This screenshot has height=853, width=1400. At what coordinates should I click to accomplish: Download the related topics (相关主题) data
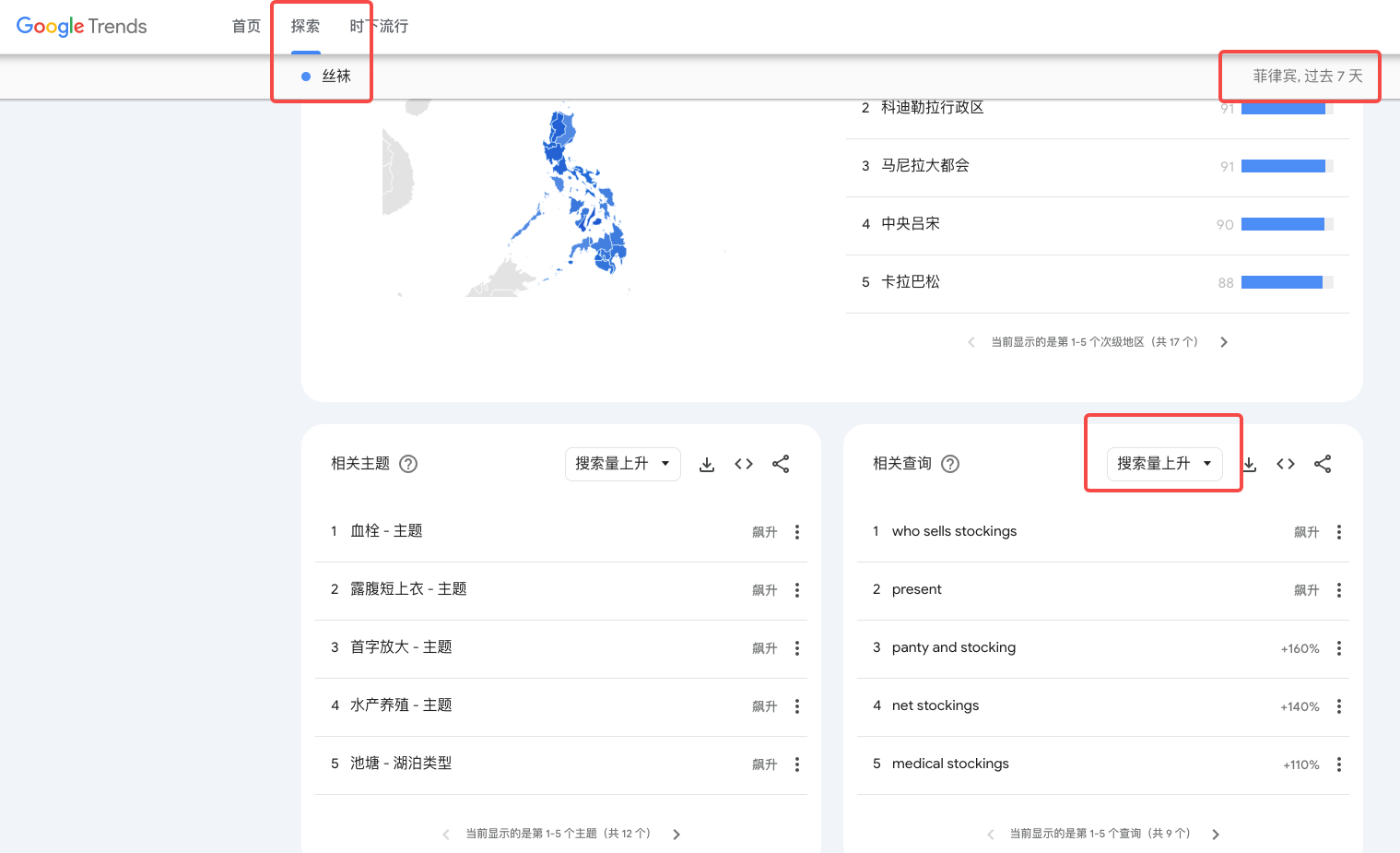coord(707,464)
